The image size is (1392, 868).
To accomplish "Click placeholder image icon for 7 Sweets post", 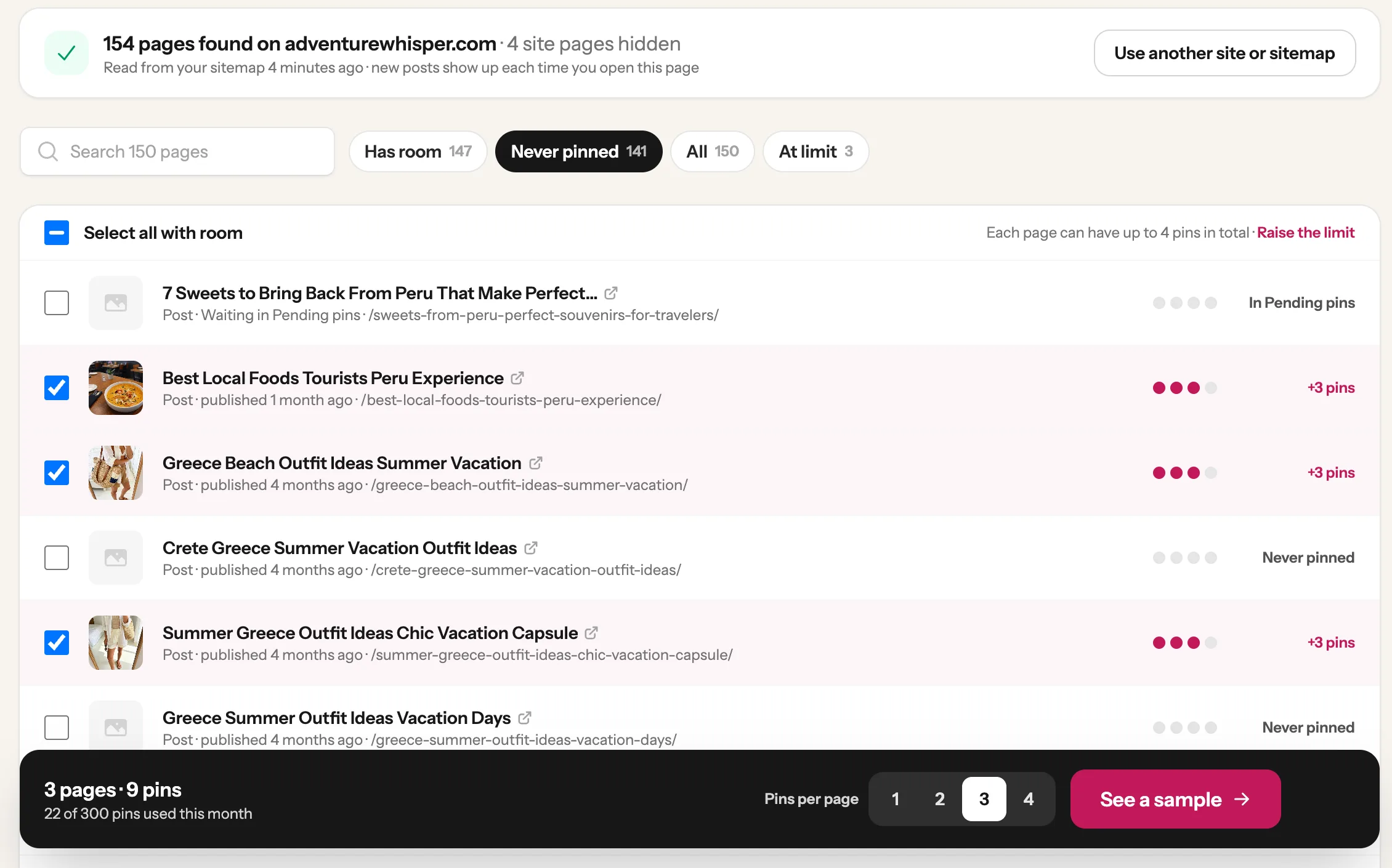I will pyautogui.click(x=116, y=303).
